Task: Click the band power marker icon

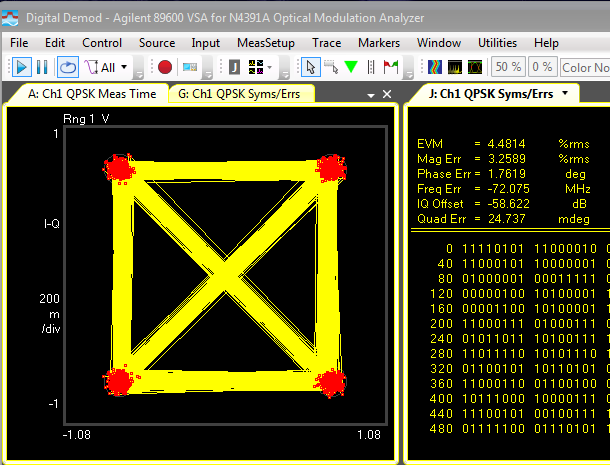Action: (x=371, y=67)
